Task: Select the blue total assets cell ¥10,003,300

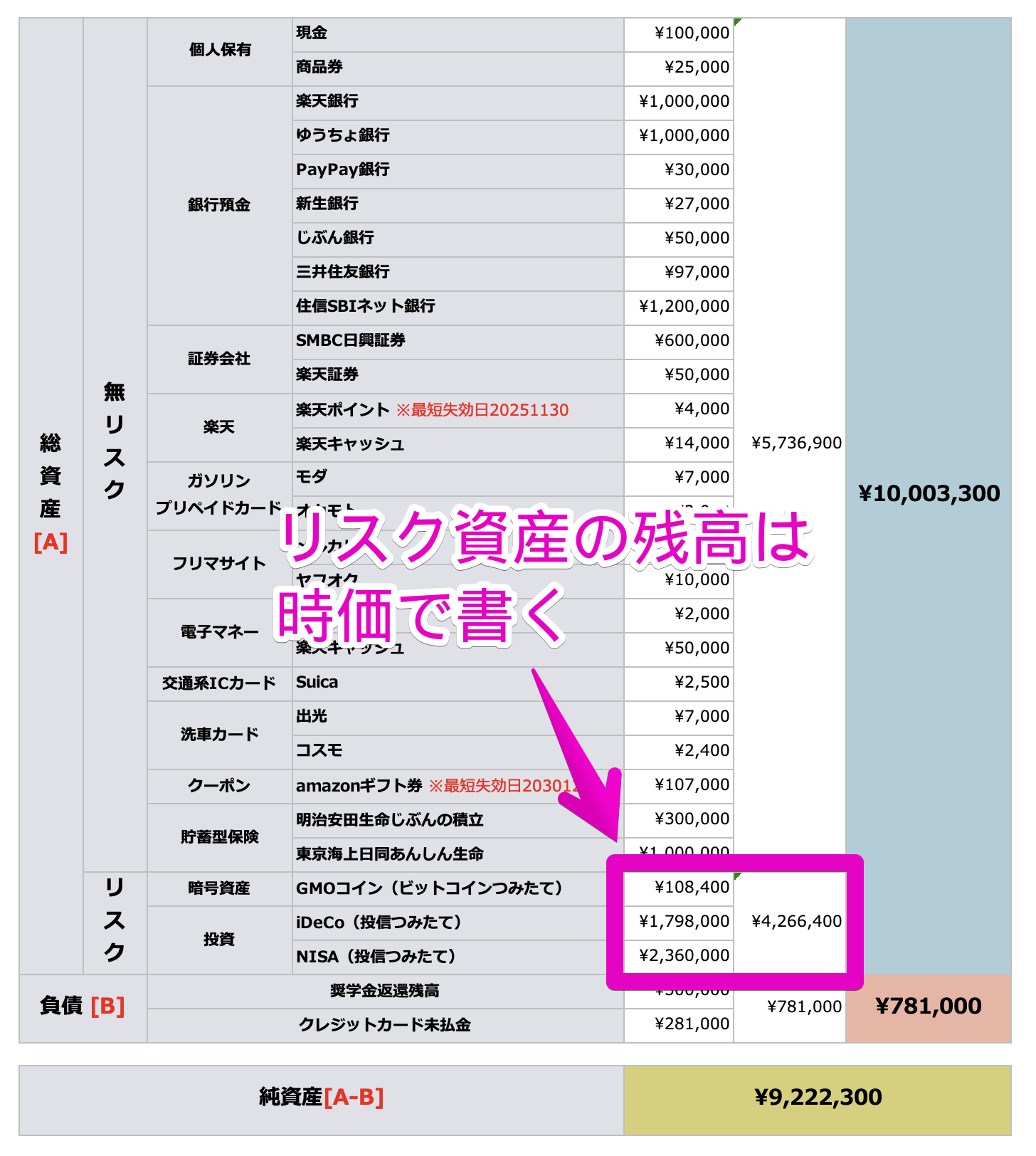Action: [928, 494]
